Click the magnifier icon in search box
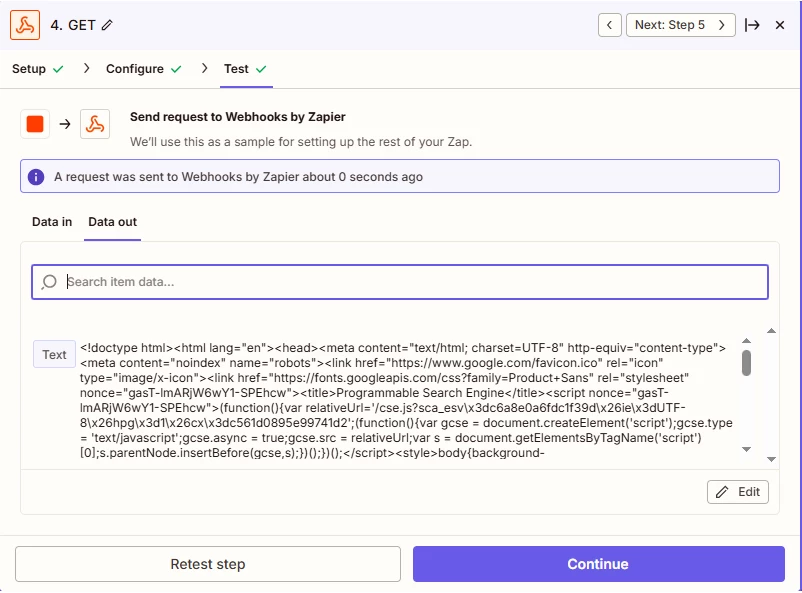 click(x=49, y=282)
